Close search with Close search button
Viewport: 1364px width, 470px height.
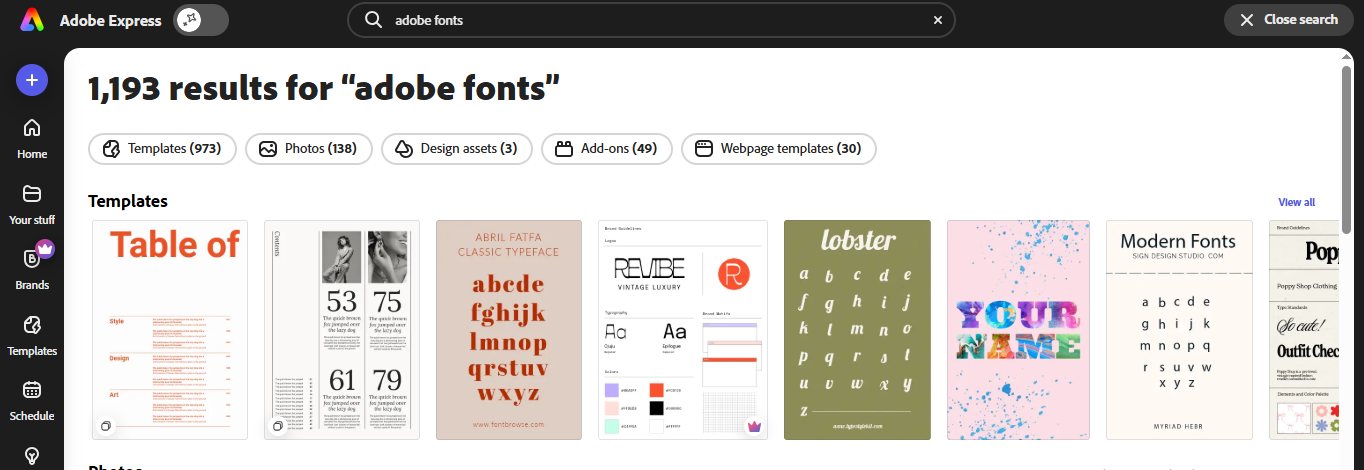tap(1288, 20)
